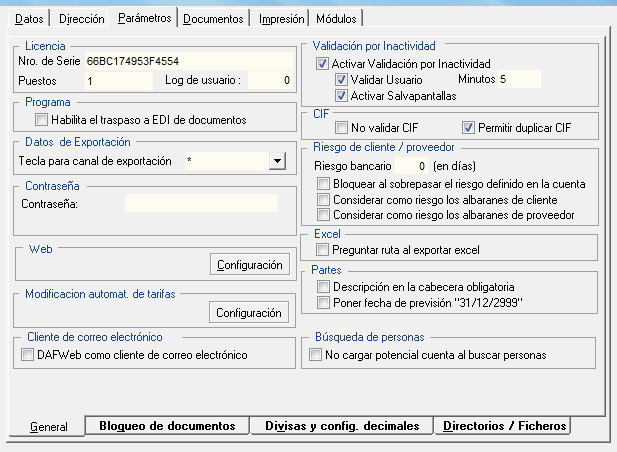Enable Habilita el traspaso a EDI checkbox
617x452 pixels.
[41, 120]
